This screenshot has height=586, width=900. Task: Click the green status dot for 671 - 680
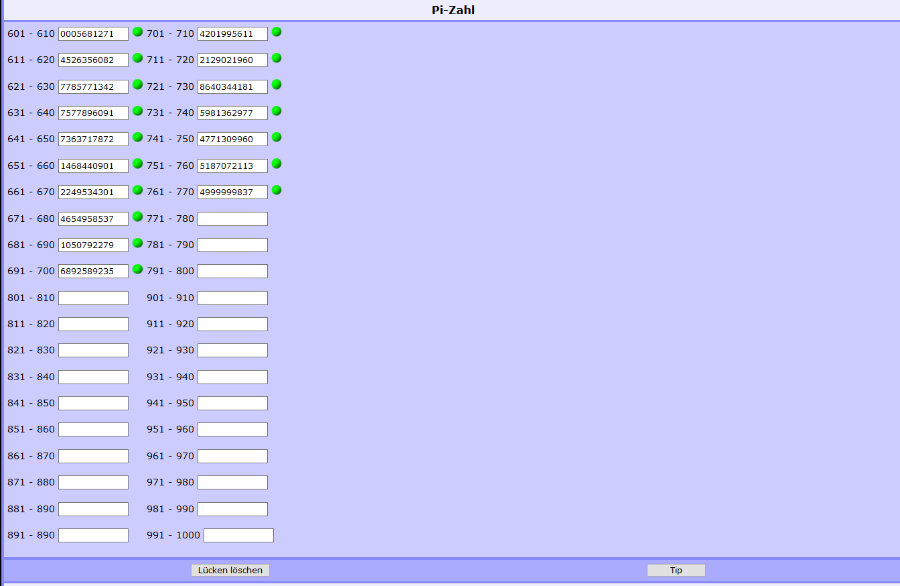point(138,216)
